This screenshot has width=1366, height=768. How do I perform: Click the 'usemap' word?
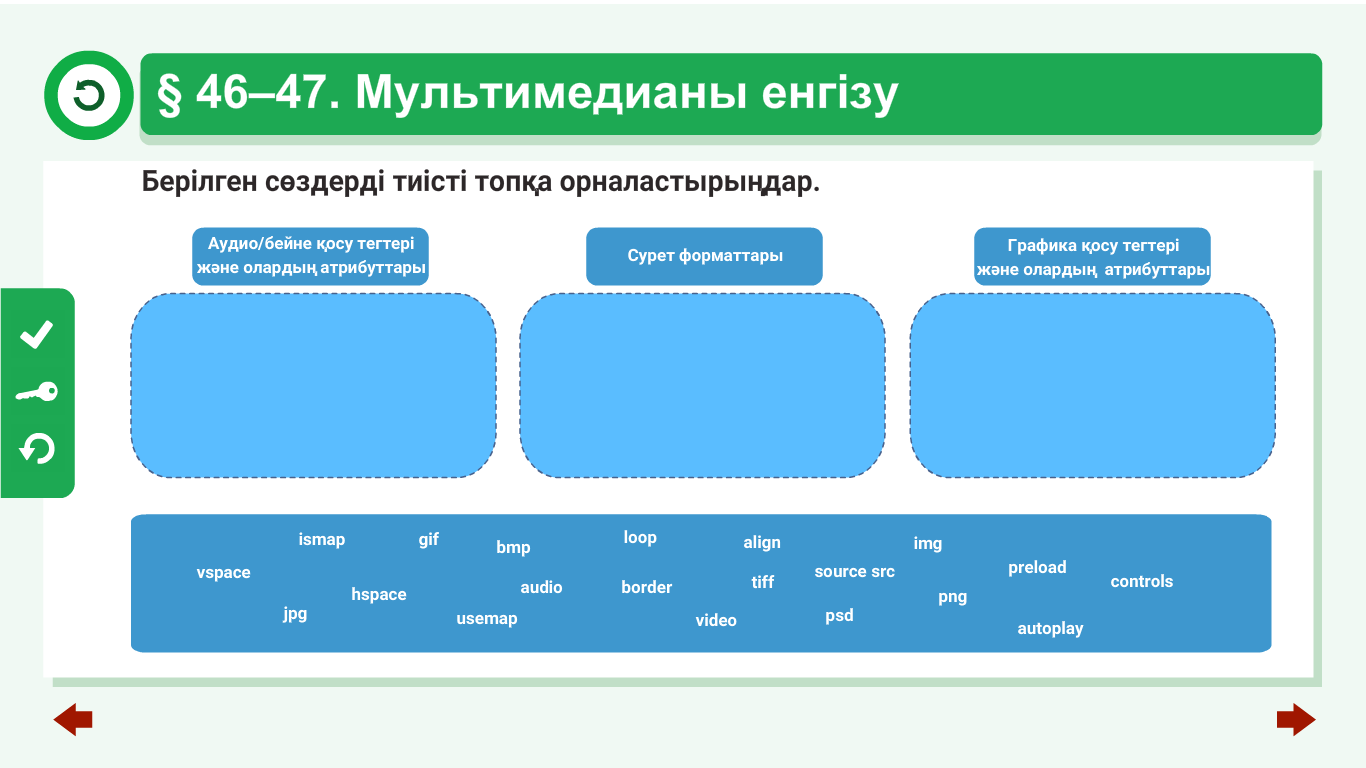tap(487, 619)
